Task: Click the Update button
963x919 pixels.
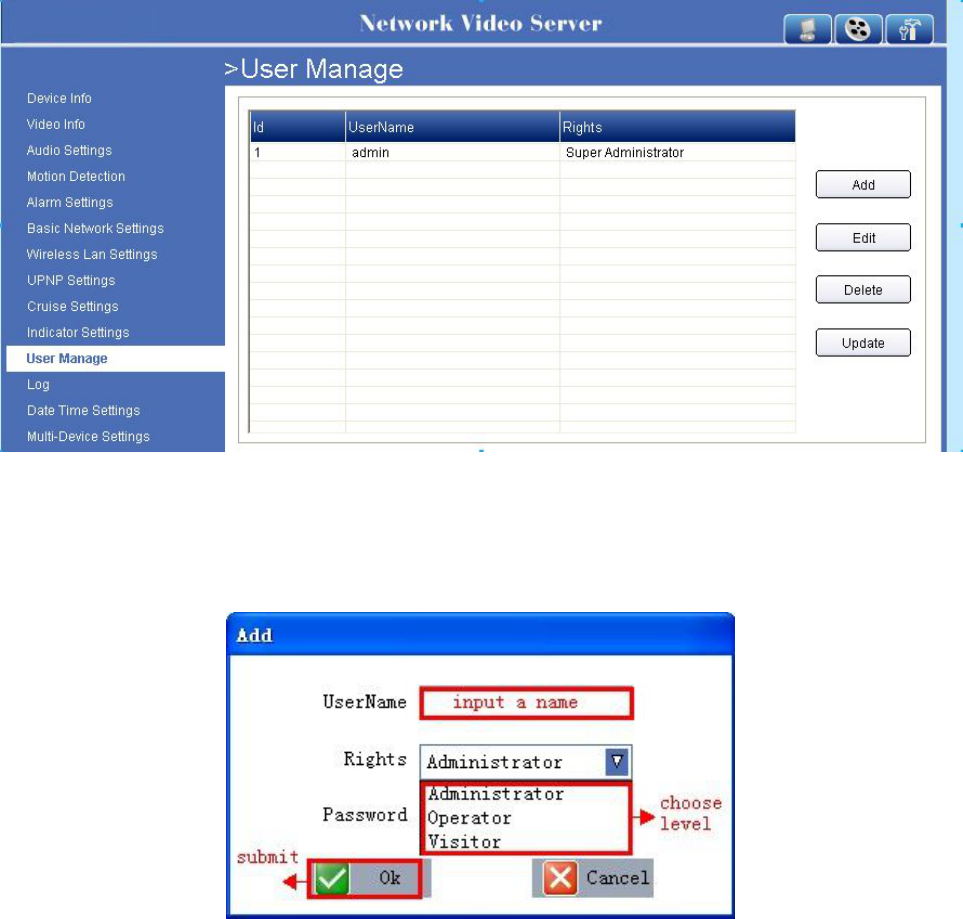Action: 863,343
